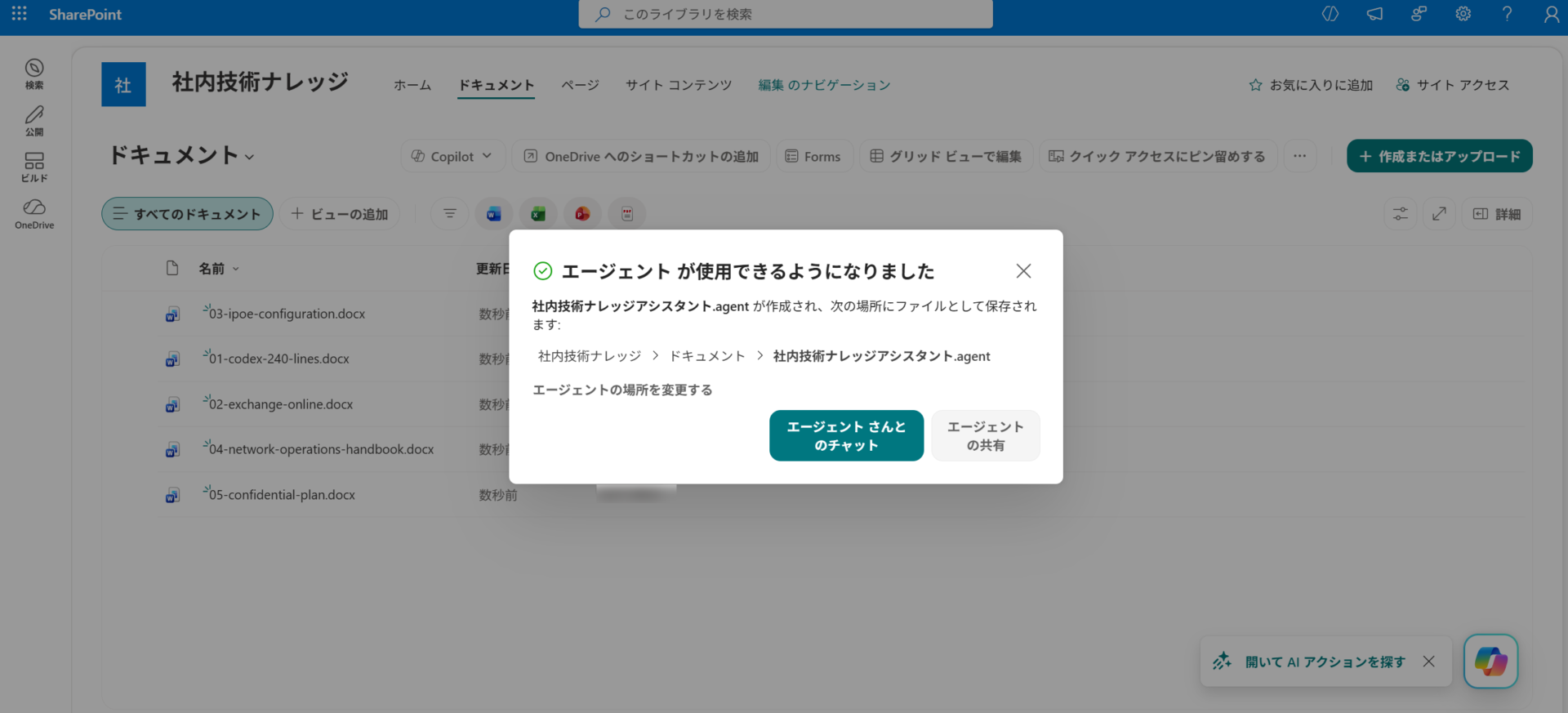Click the people network icon in header
This screenshot has height=713, width=1568.
pyautogui.click(x=1419, y=14)
